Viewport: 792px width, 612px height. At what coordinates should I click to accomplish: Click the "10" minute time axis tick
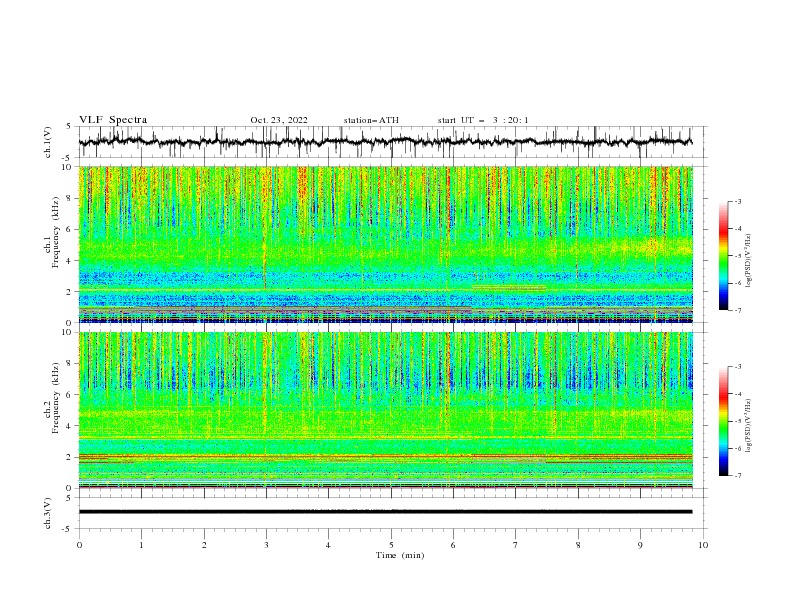coord(703,545)
